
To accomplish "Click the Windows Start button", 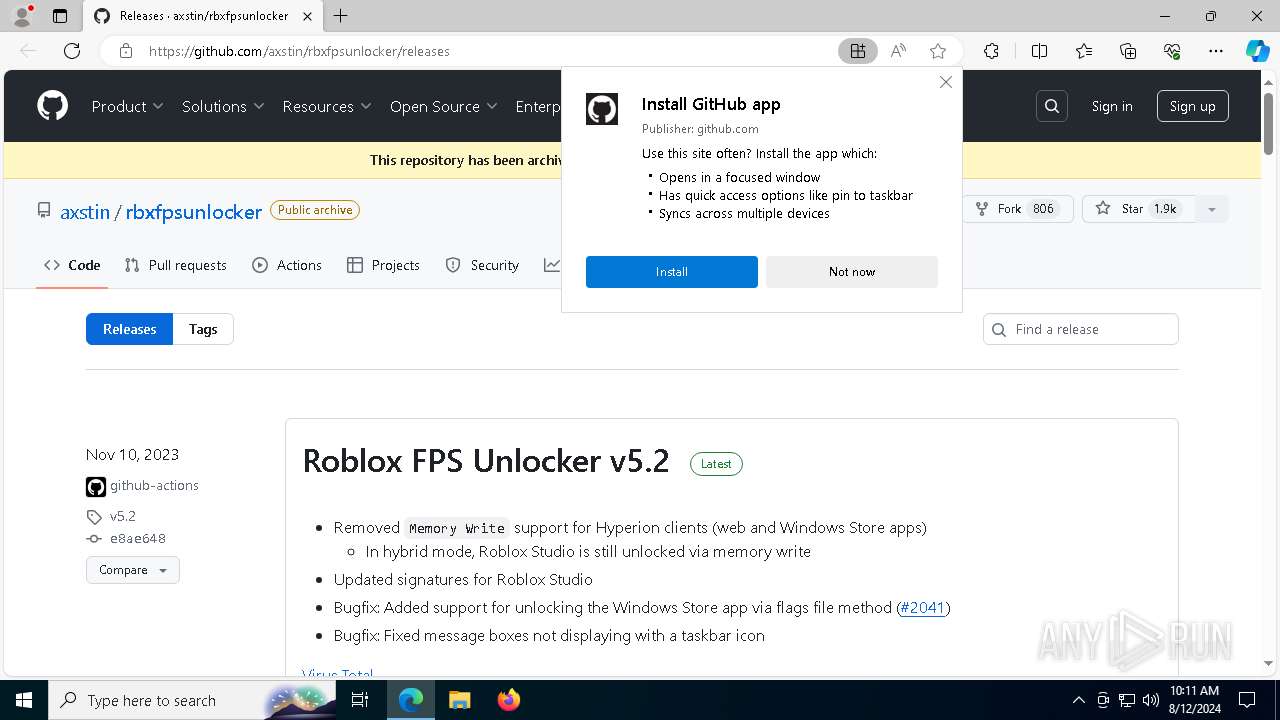I will pyautogui.click(x=23, y=700).
